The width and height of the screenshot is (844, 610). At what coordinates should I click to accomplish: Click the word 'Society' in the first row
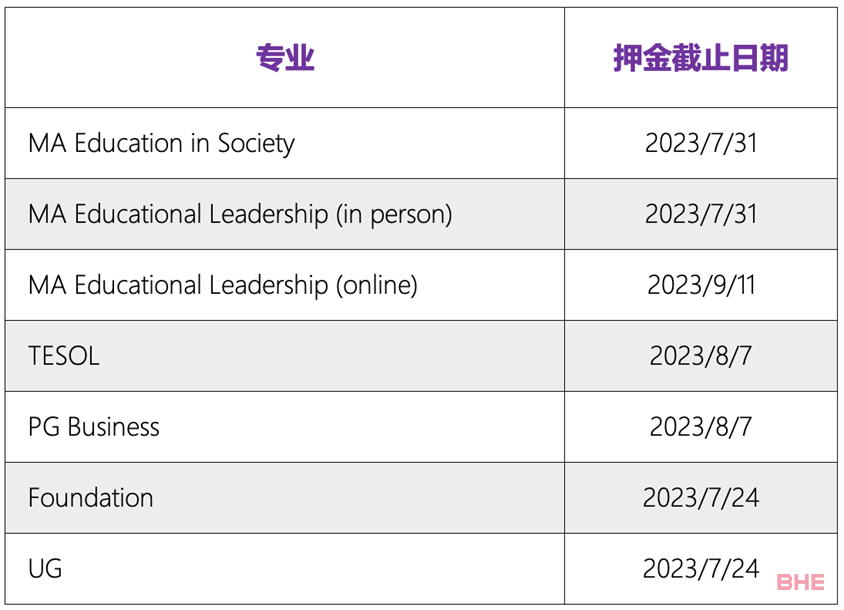pos(257,143)
